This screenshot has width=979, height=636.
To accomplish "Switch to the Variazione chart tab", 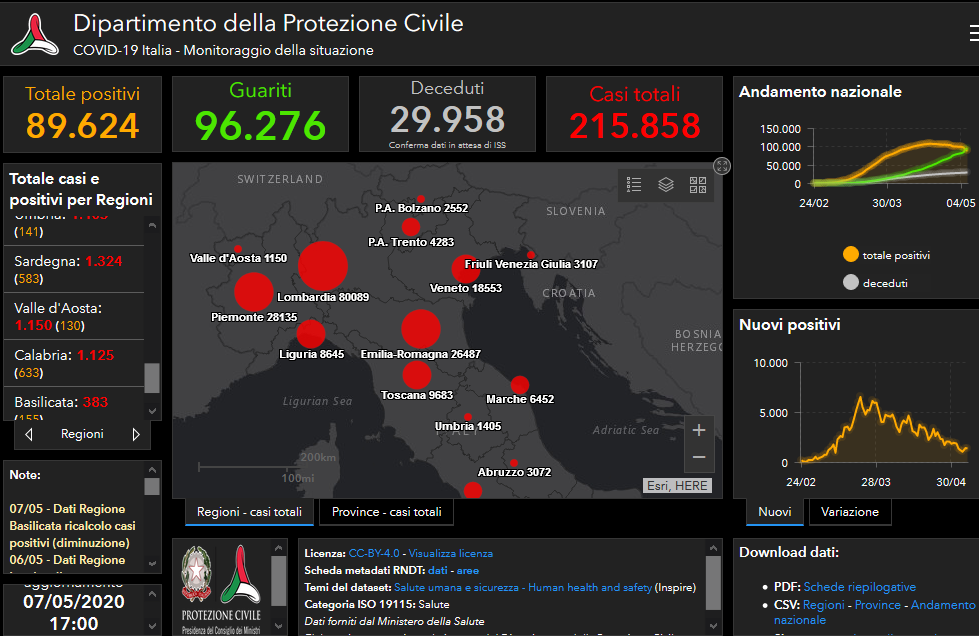I will pos(849,512).
